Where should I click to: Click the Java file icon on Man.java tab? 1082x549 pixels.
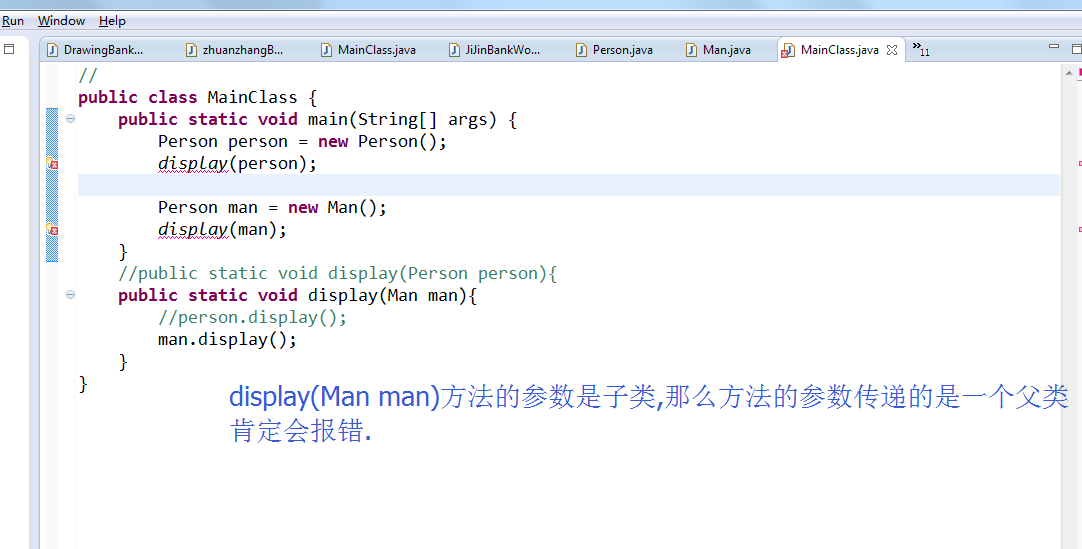691,50
